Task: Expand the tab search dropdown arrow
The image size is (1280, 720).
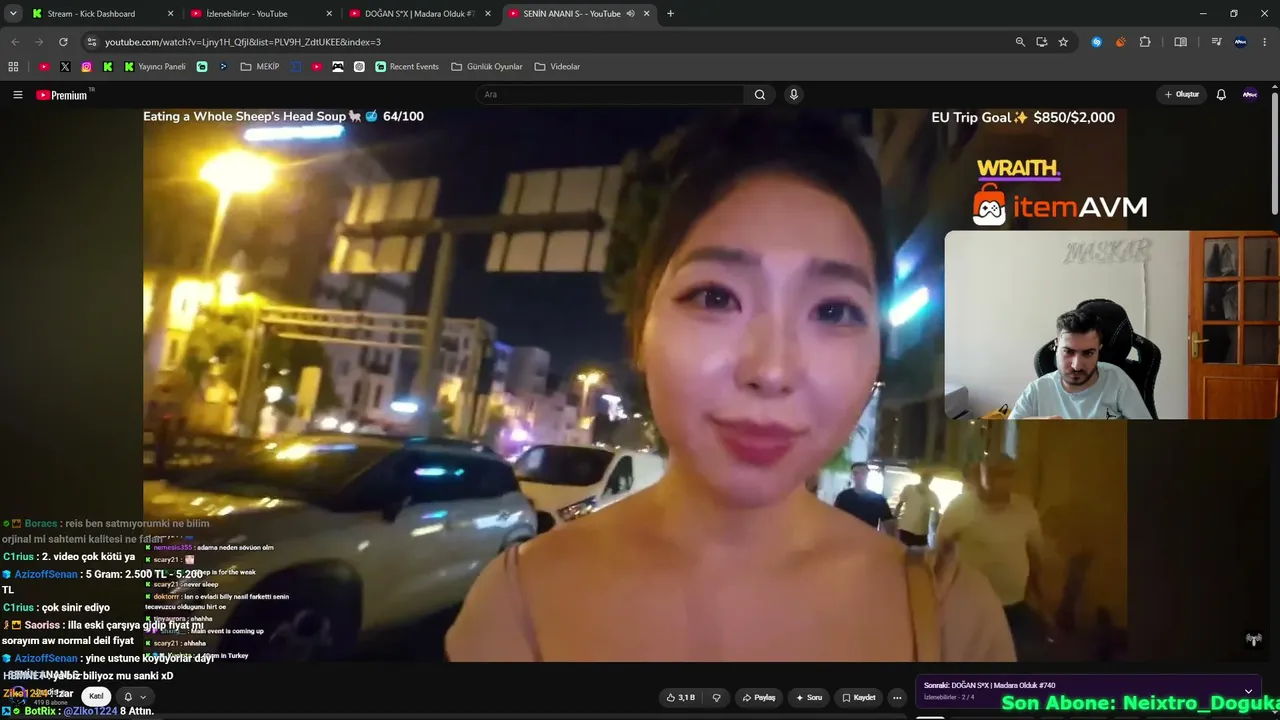Action: 13,14
